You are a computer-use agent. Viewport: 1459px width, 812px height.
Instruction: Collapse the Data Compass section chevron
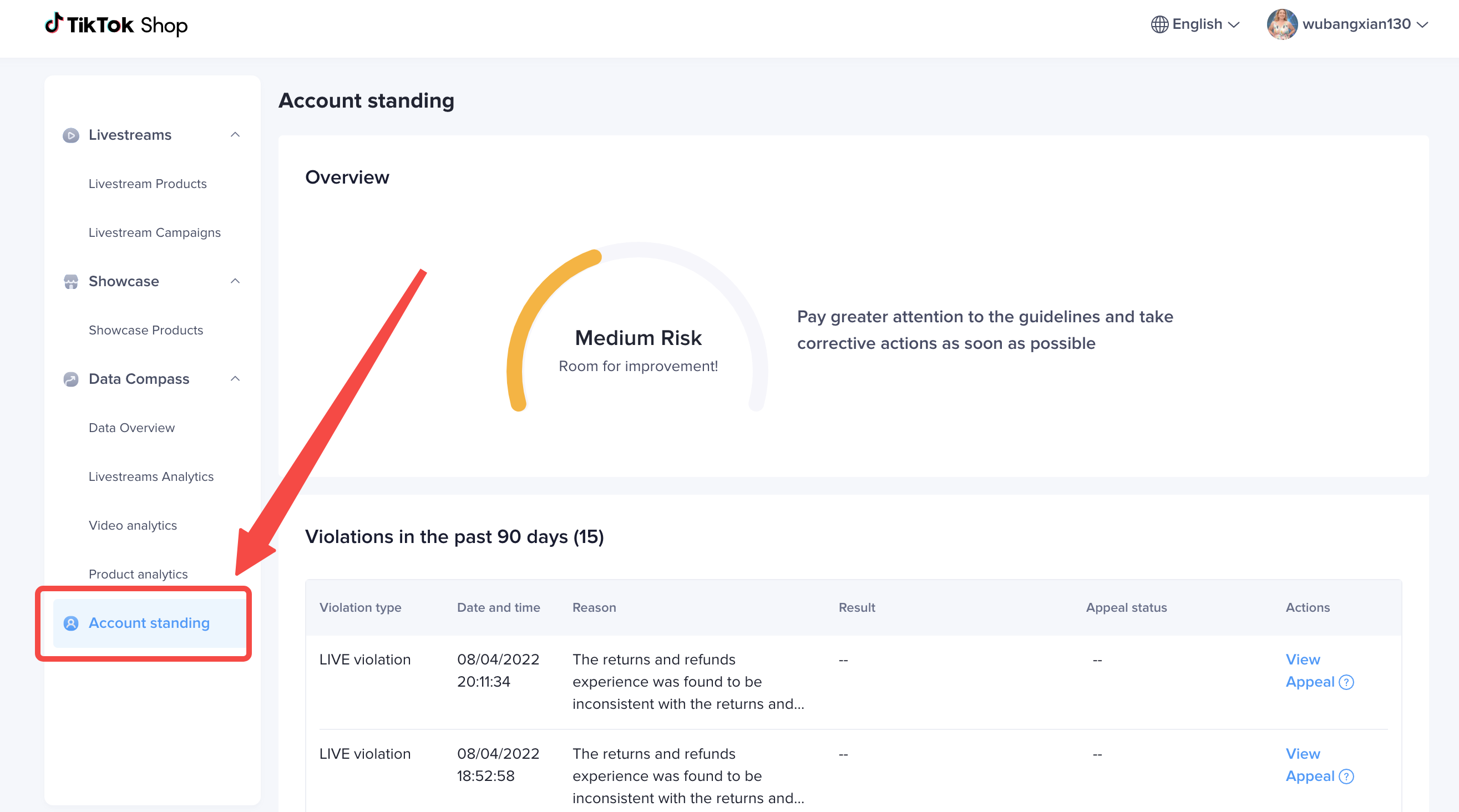235,379
